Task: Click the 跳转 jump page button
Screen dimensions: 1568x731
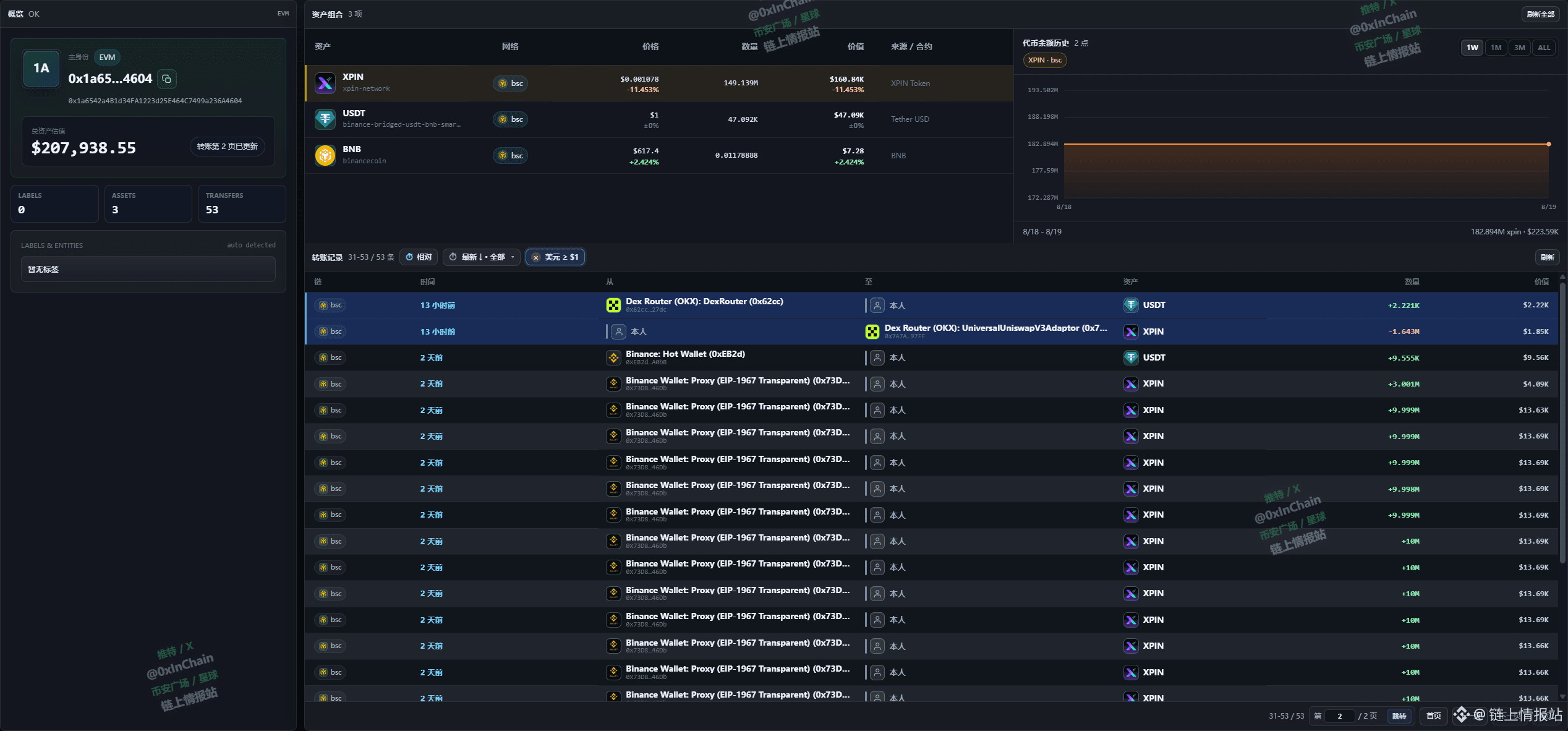Action: pyautogui.click(x=1399, y=716)
